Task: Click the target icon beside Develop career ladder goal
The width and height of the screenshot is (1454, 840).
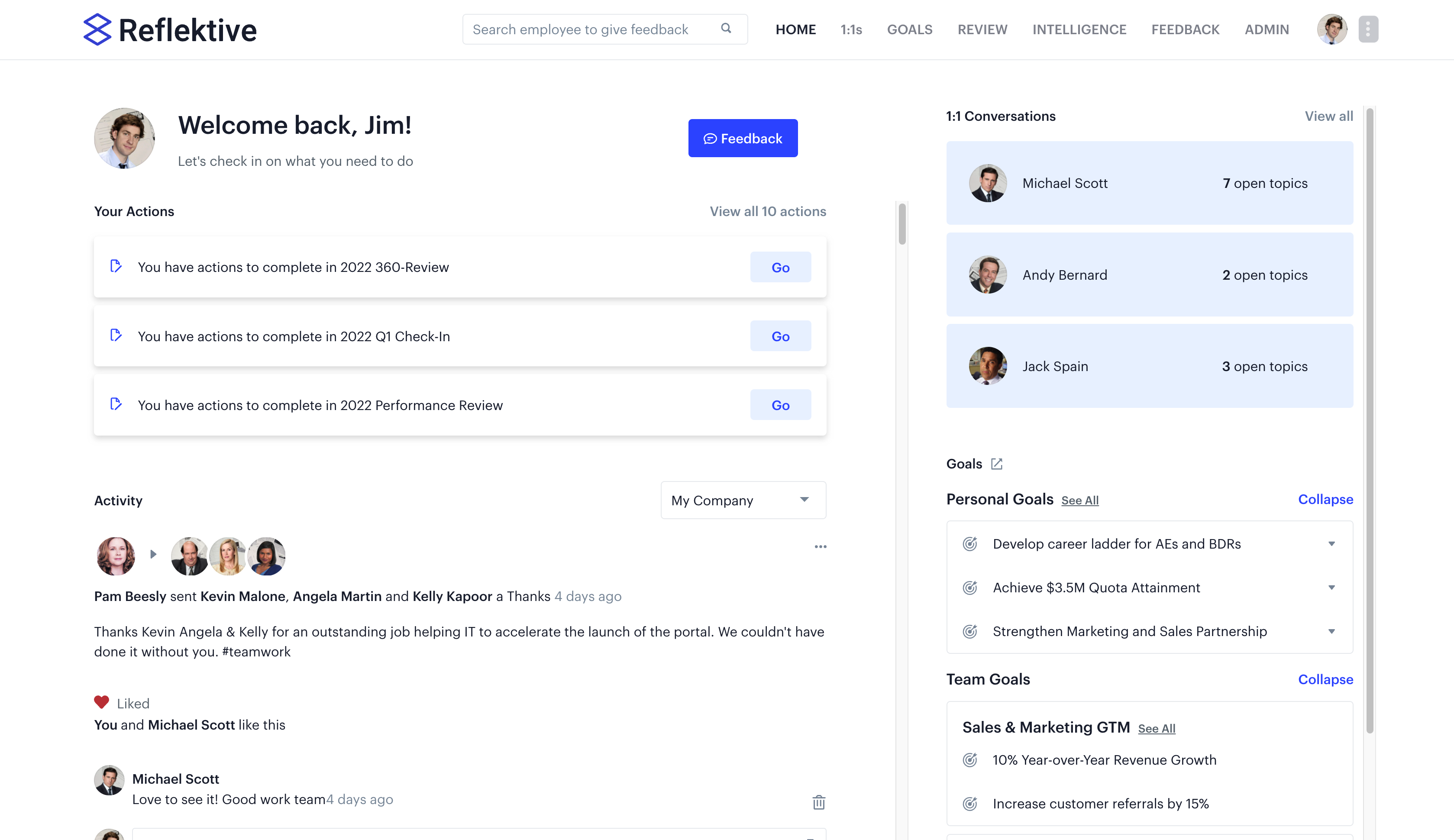Action: 970,543
